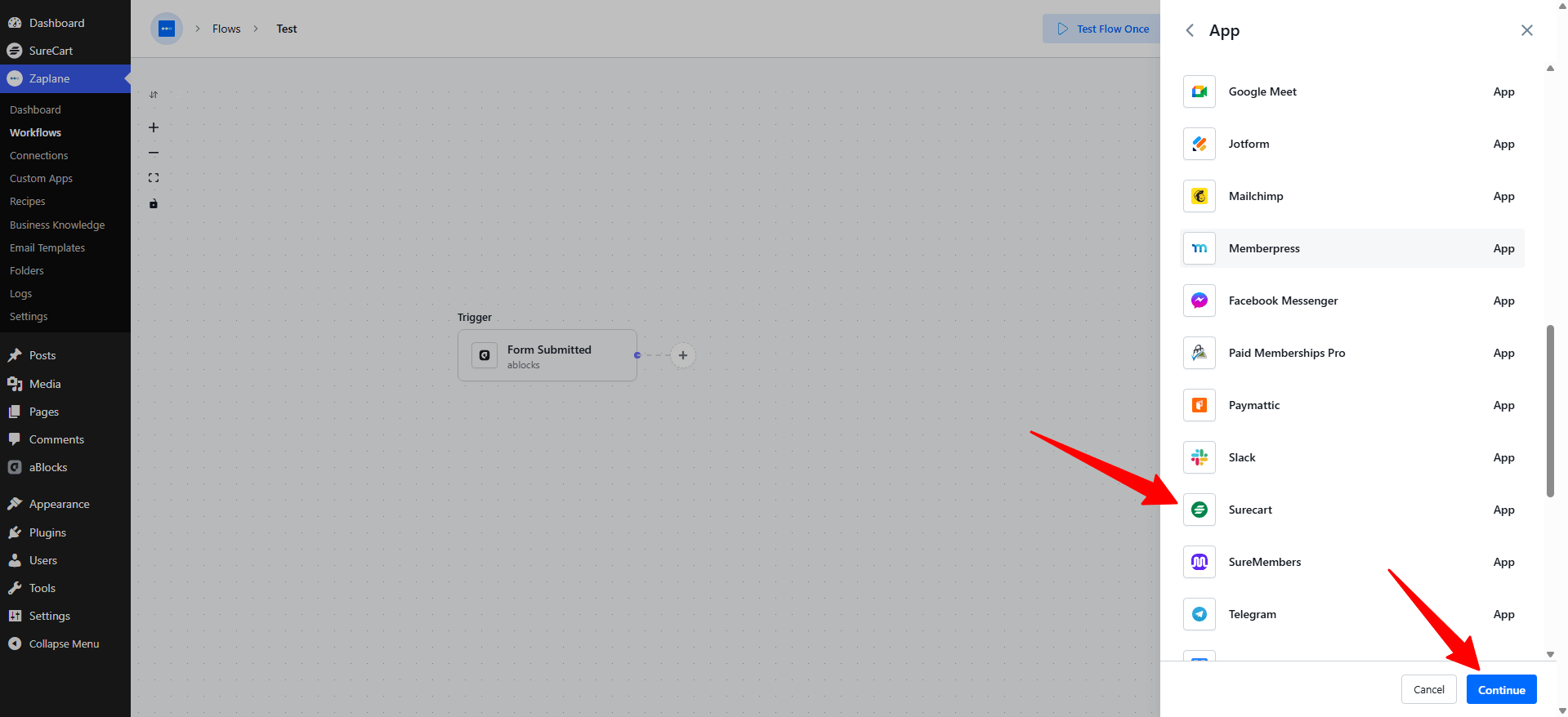
Task: Open Business Knowledge submenu item
Action: tap(57, 225)
